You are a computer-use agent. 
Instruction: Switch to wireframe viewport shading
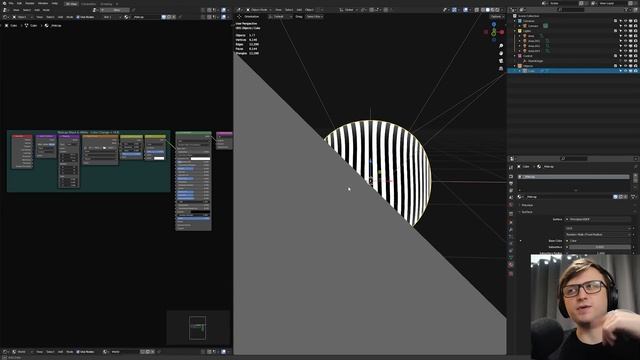point(482,10)
